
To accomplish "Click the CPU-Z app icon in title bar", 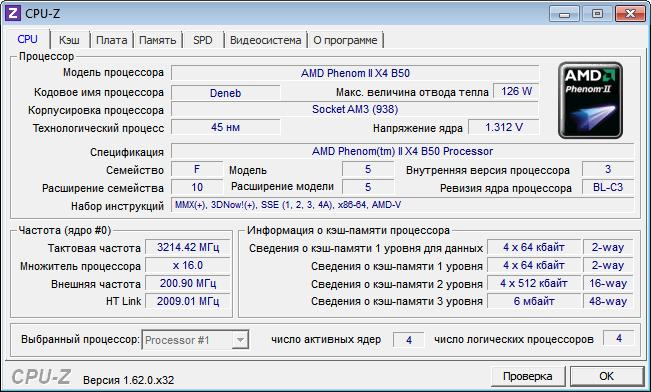I will click(x=12, y=13).
